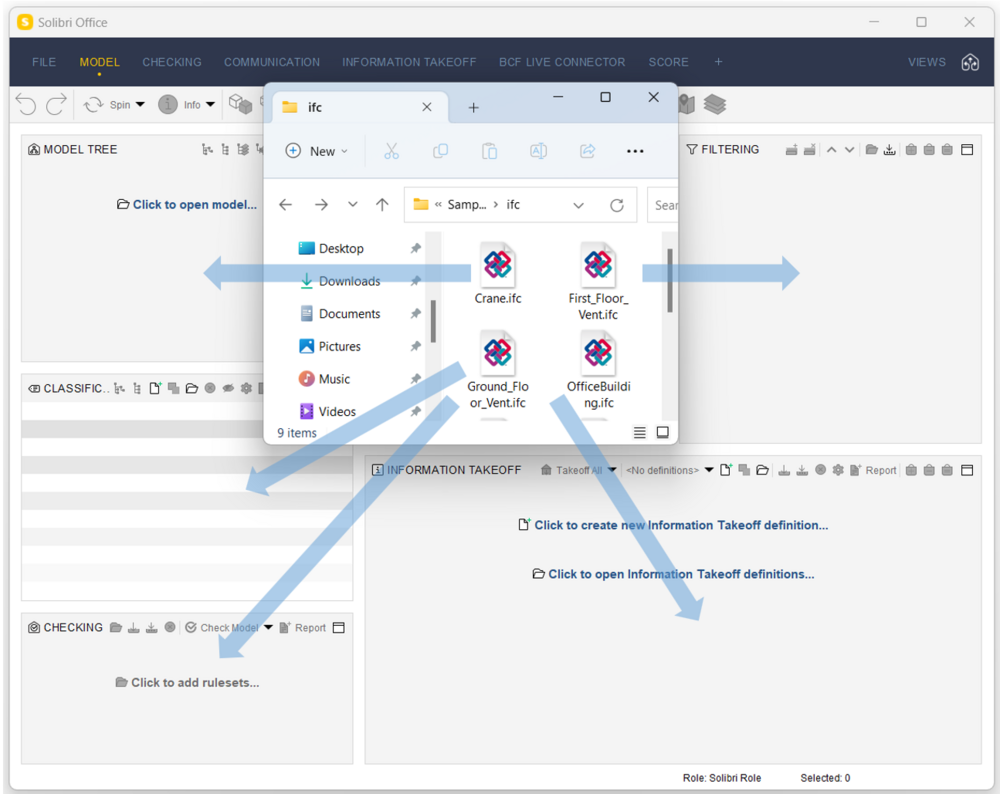
Task: Open the New dropdown in Explorer
Action: coord(316,151)
